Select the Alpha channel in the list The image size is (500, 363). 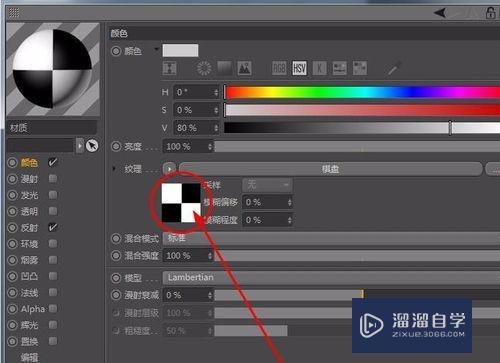(x=33, y=309)
